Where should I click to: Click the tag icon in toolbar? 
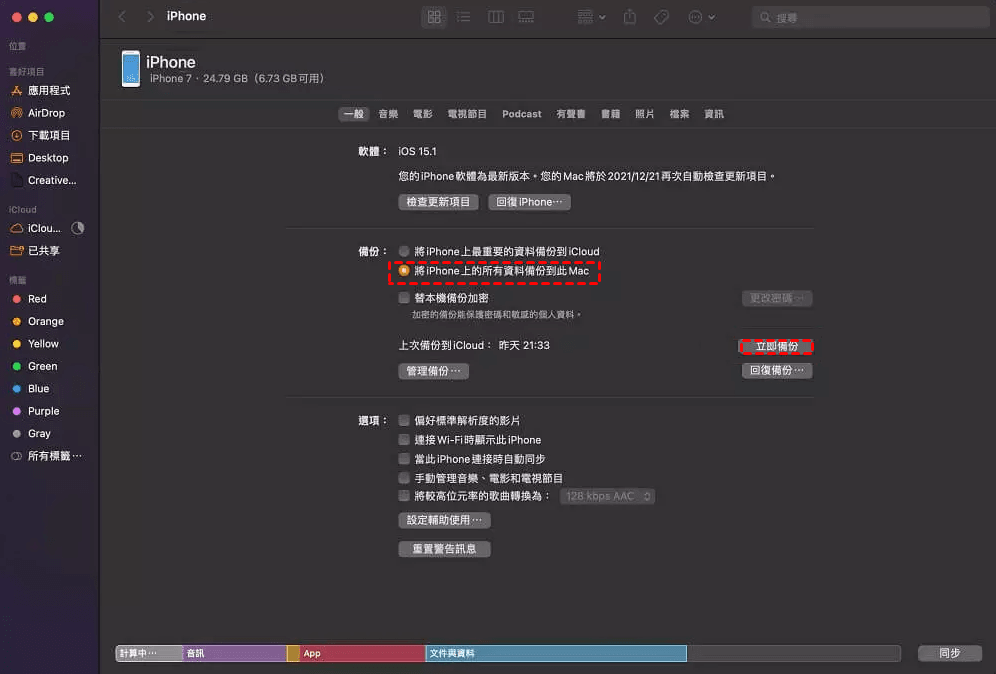click(661, 17)
